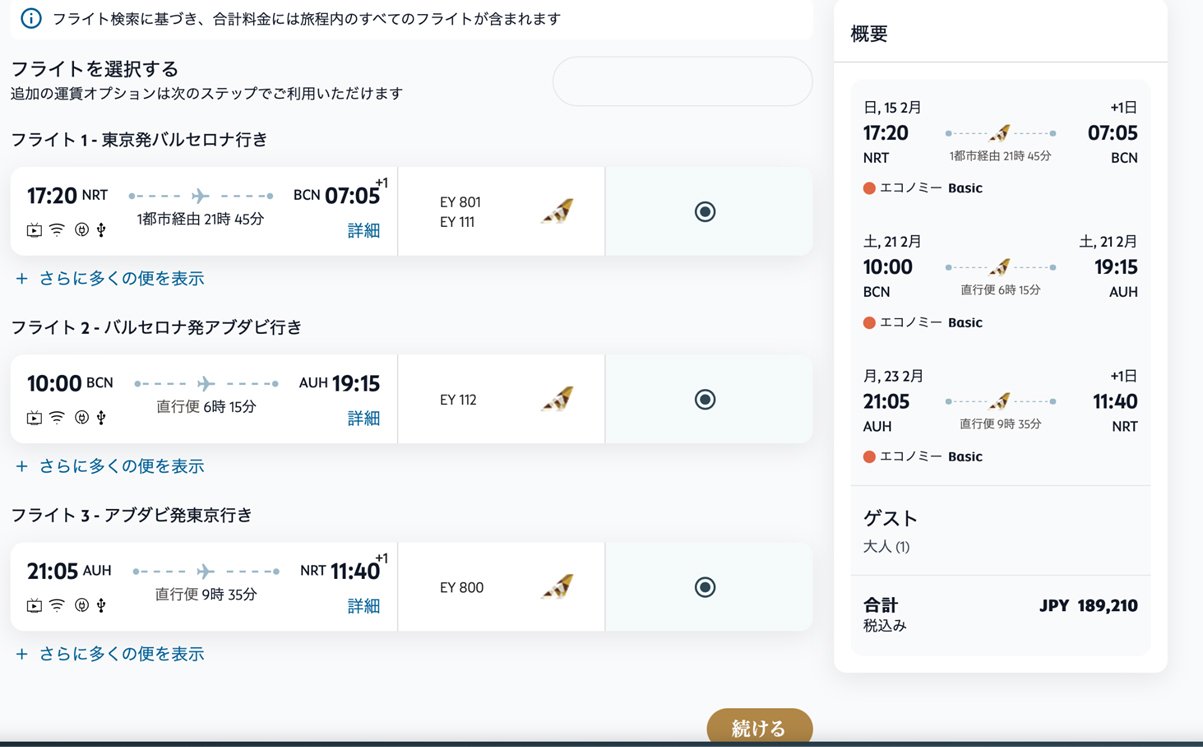Expand more flights under Abu Dhabi to Tokyo

click(x=110, y=654)
